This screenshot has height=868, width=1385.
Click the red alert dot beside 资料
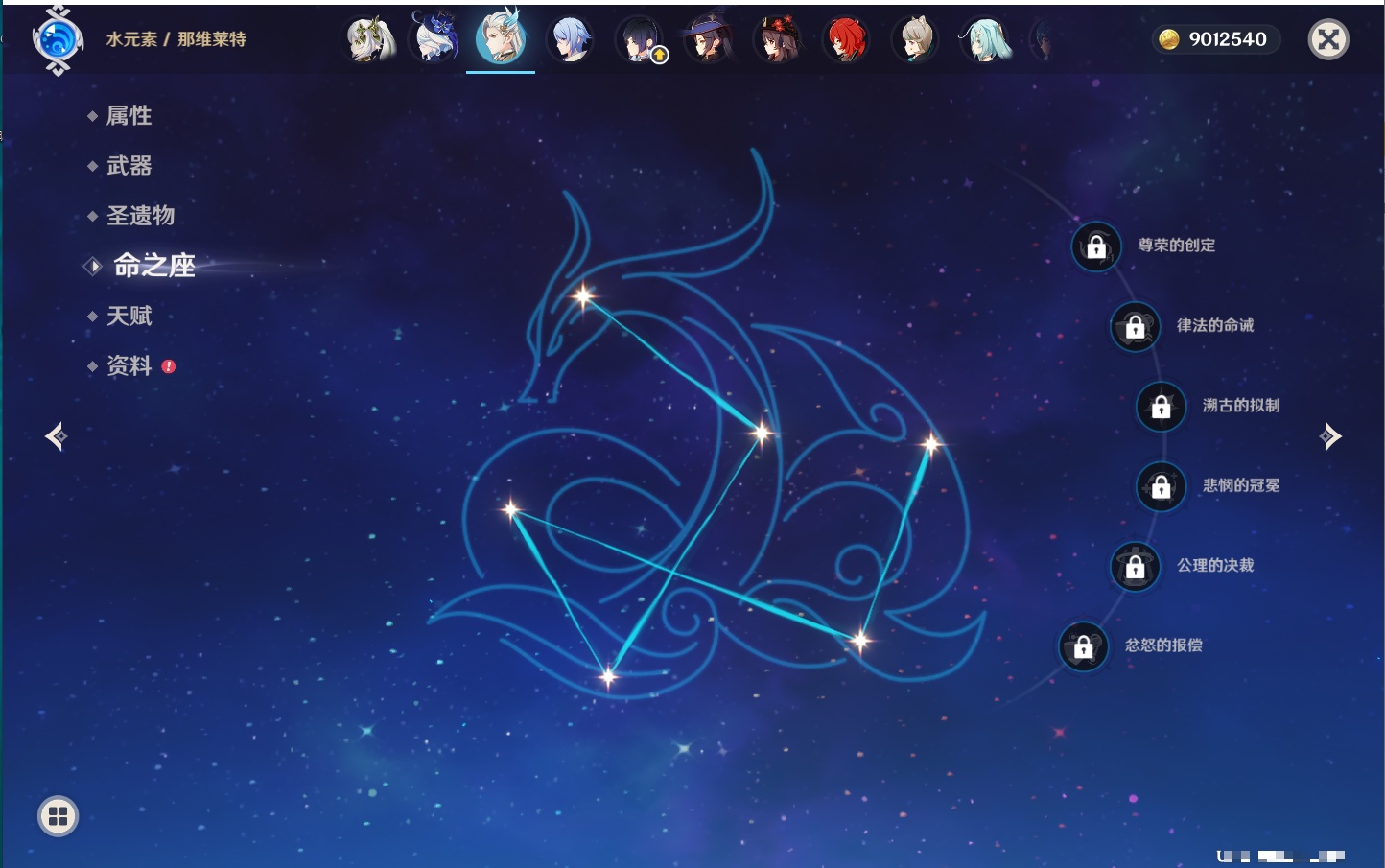pos(169,366)
